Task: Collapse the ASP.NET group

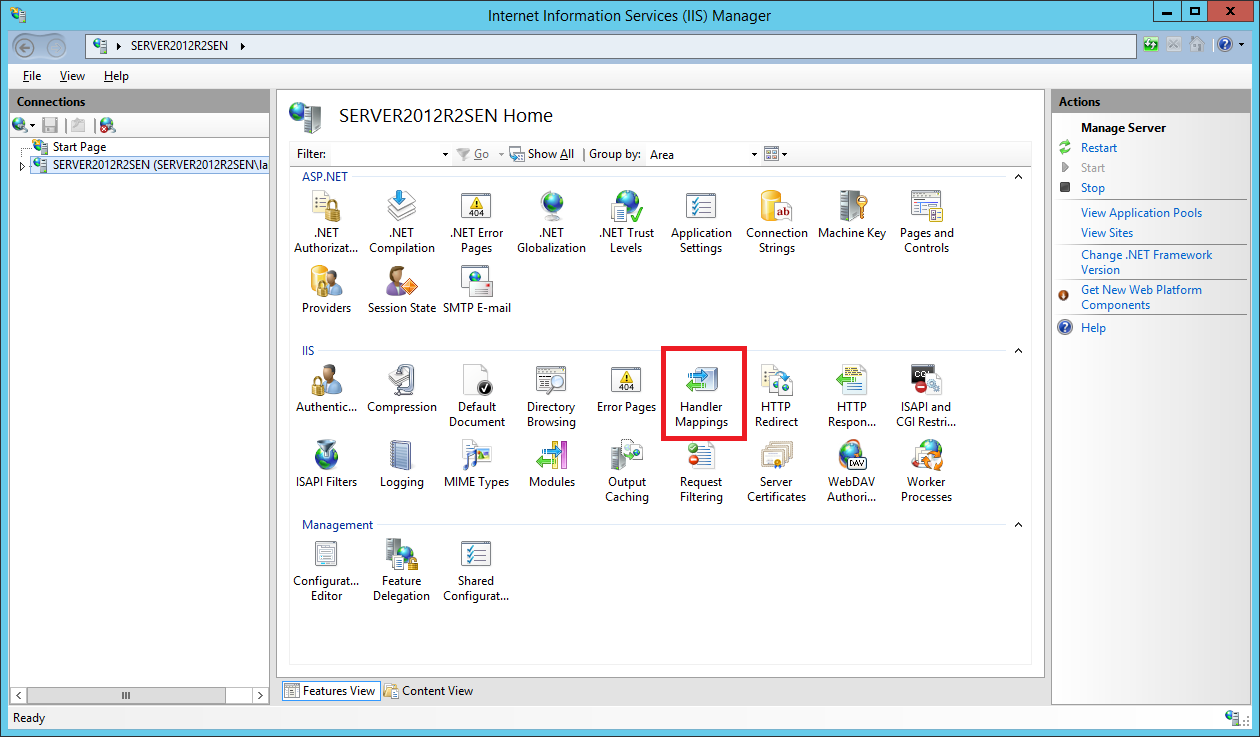Action: coord(1018,176)
